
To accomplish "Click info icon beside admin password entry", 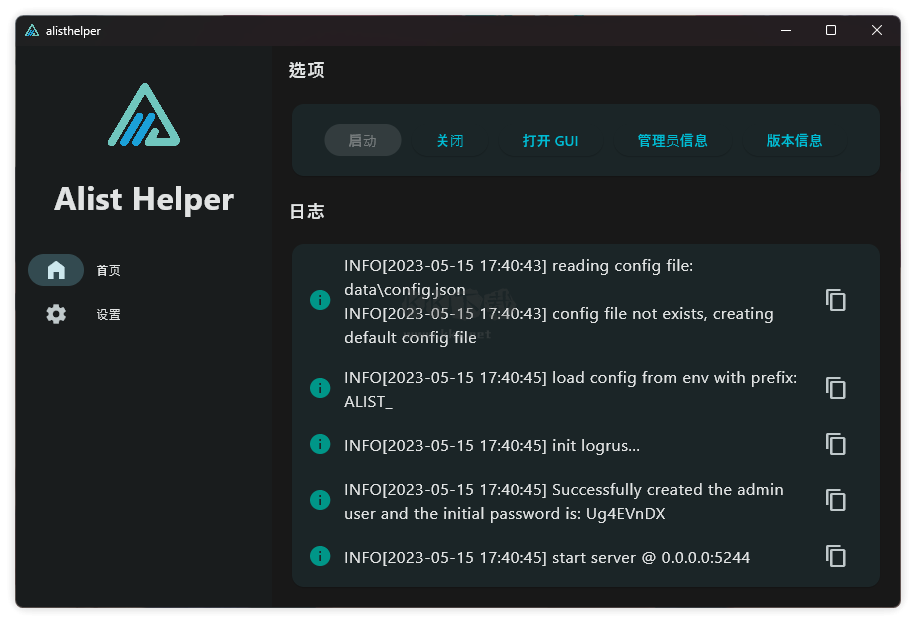I will (x=320, y=500).
